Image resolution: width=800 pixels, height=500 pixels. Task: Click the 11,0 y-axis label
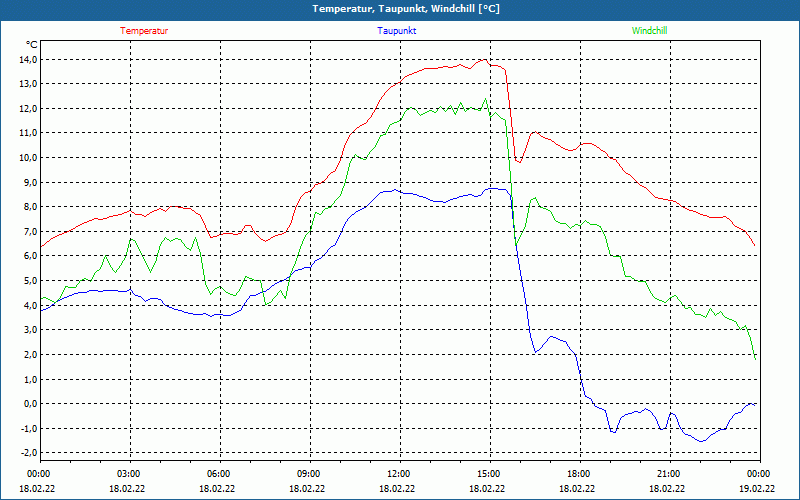pyautogui.click(x=29, y=133)
